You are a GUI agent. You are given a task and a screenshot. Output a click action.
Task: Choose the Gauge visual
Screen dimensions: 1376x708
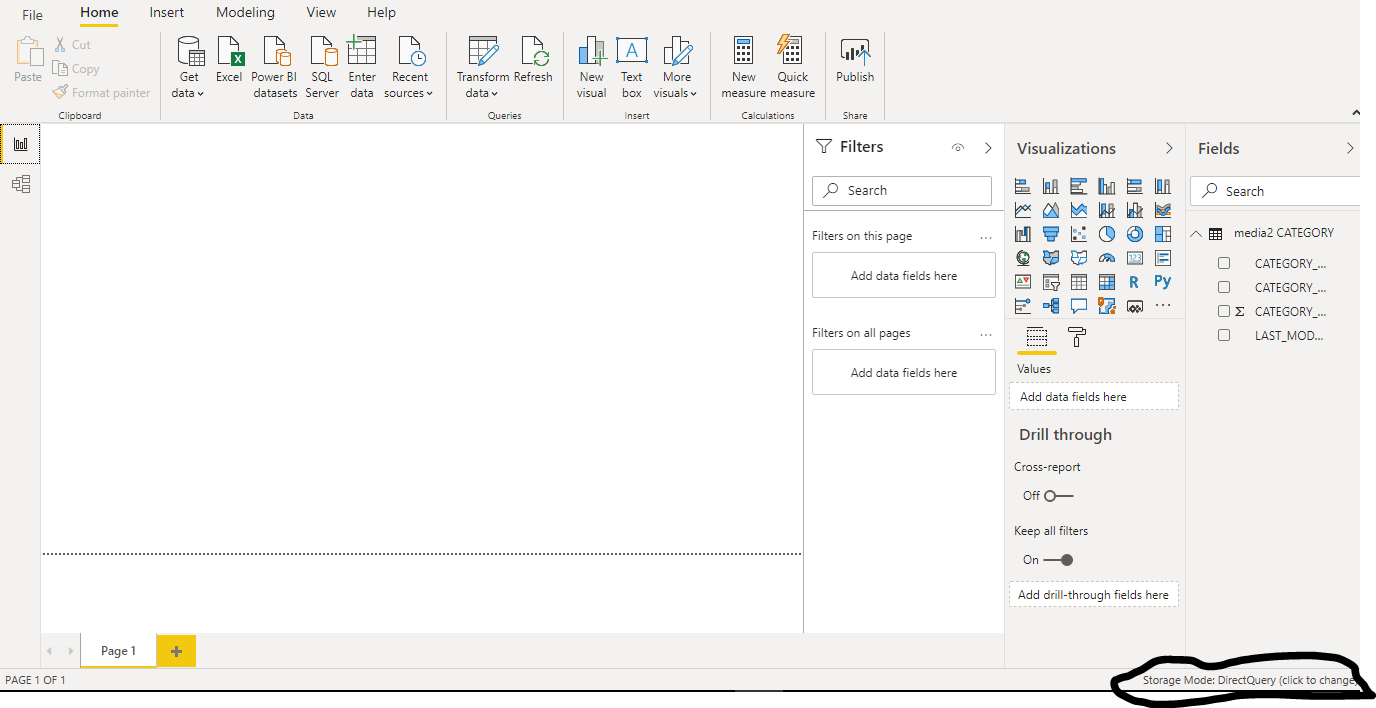pos(1106,258)
